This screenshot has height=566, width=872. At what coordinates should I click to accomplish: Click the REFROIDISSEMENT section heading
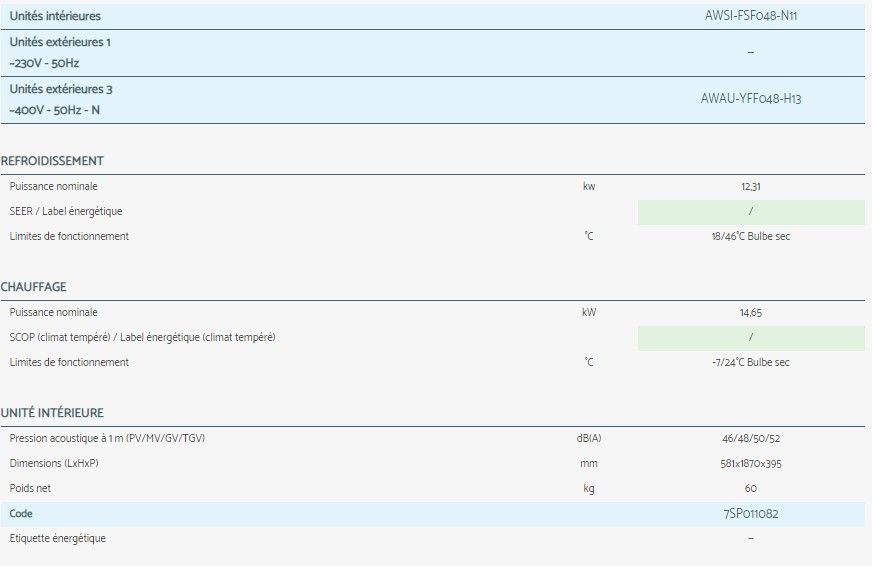click(52, 161)
